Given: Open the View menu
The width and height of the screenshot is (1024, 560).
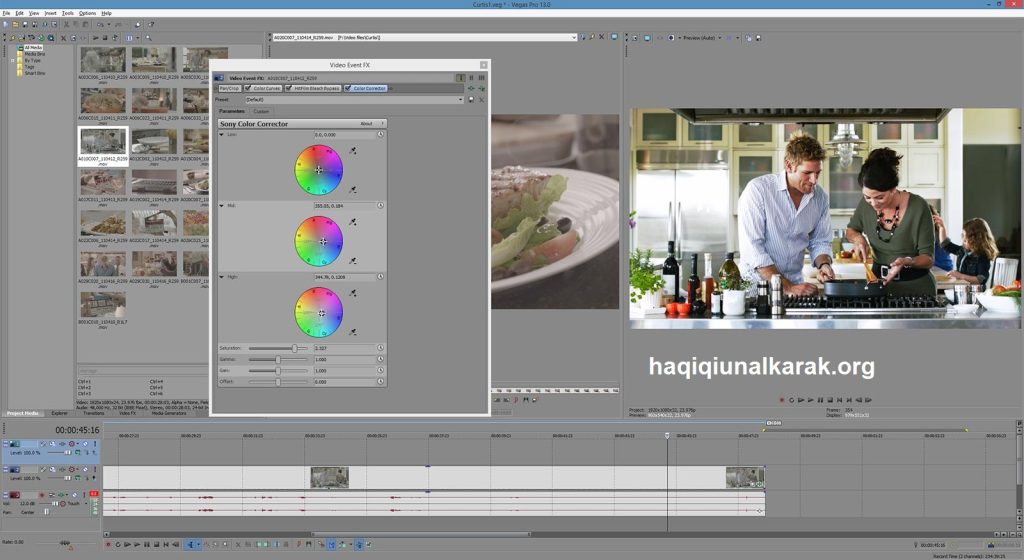Looking at the screenshot, I should 34,13.
